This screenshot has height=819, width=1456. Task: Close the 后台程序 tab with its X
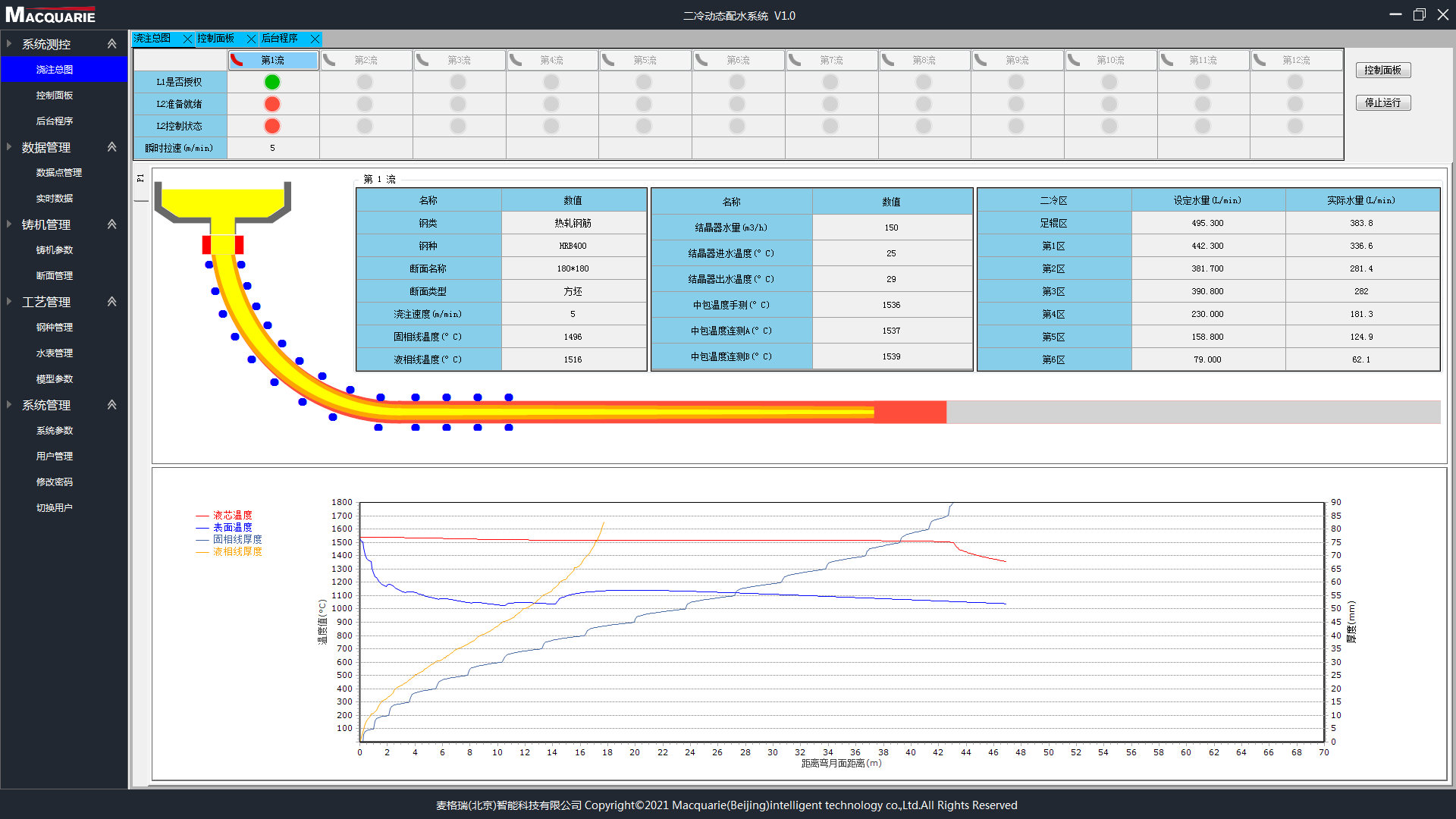point(315,39)
